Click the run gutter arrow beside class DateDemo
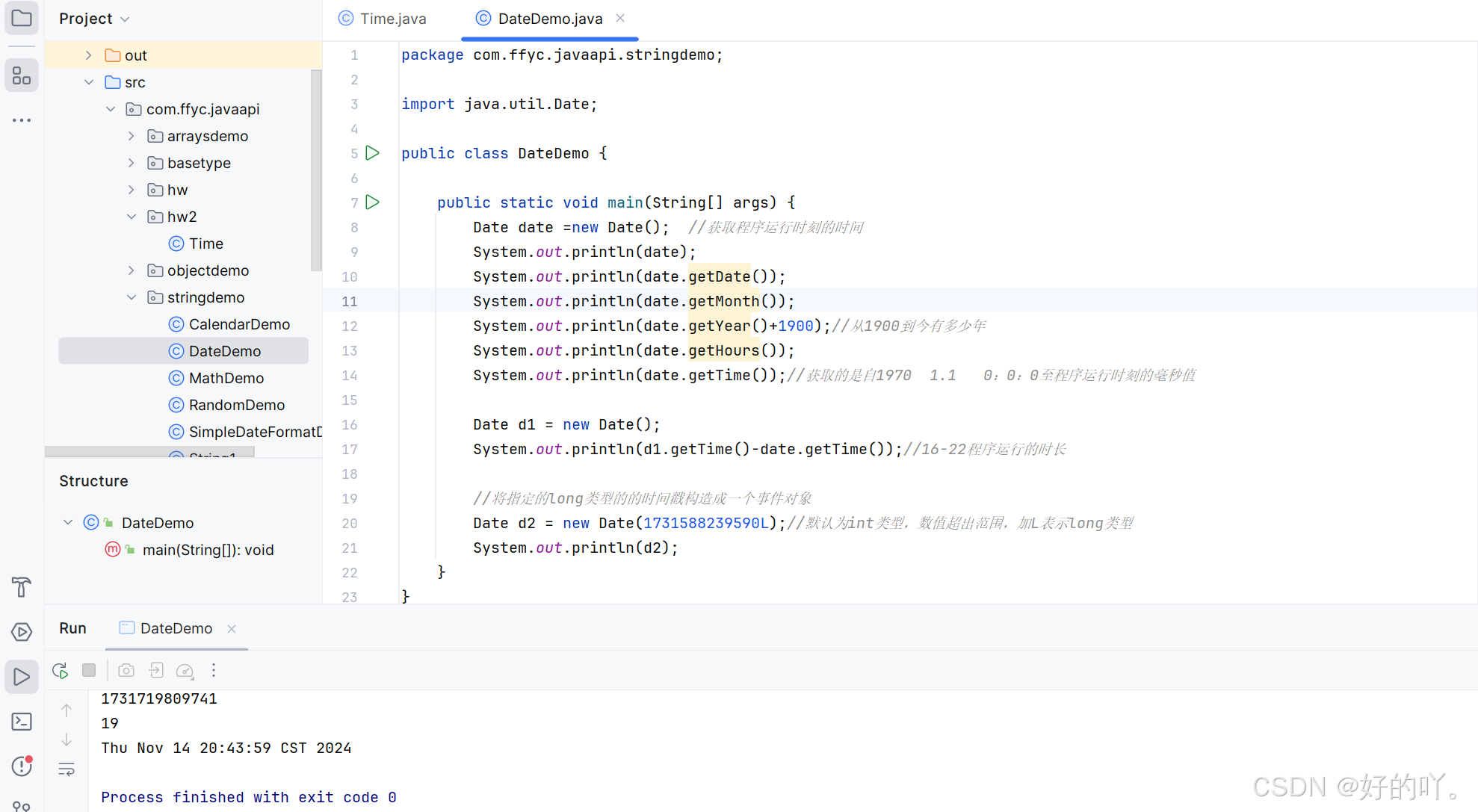This screenshot has width=1478, height=812. (373, 153)
